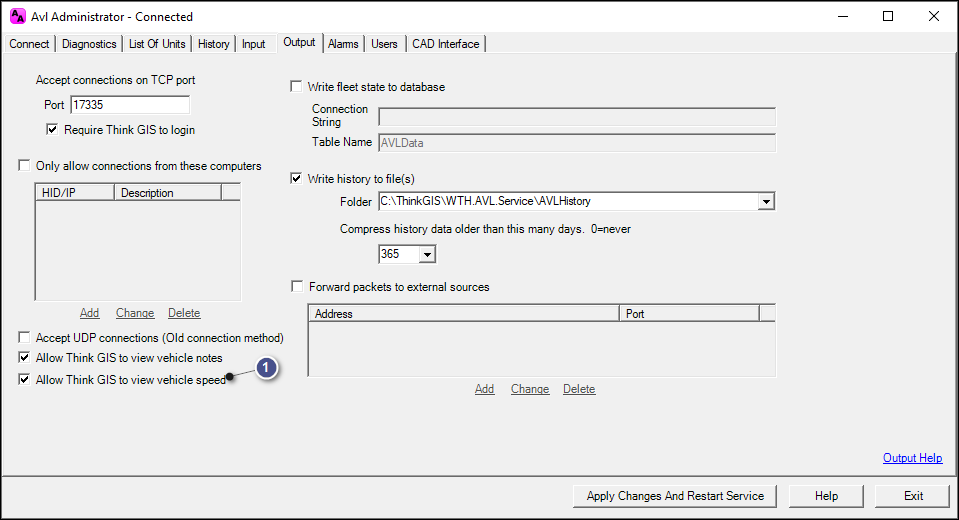Image resolution: width=959 pixels, height=520 pixels.
Task: Click the Description column header
Action: [168, 193]
